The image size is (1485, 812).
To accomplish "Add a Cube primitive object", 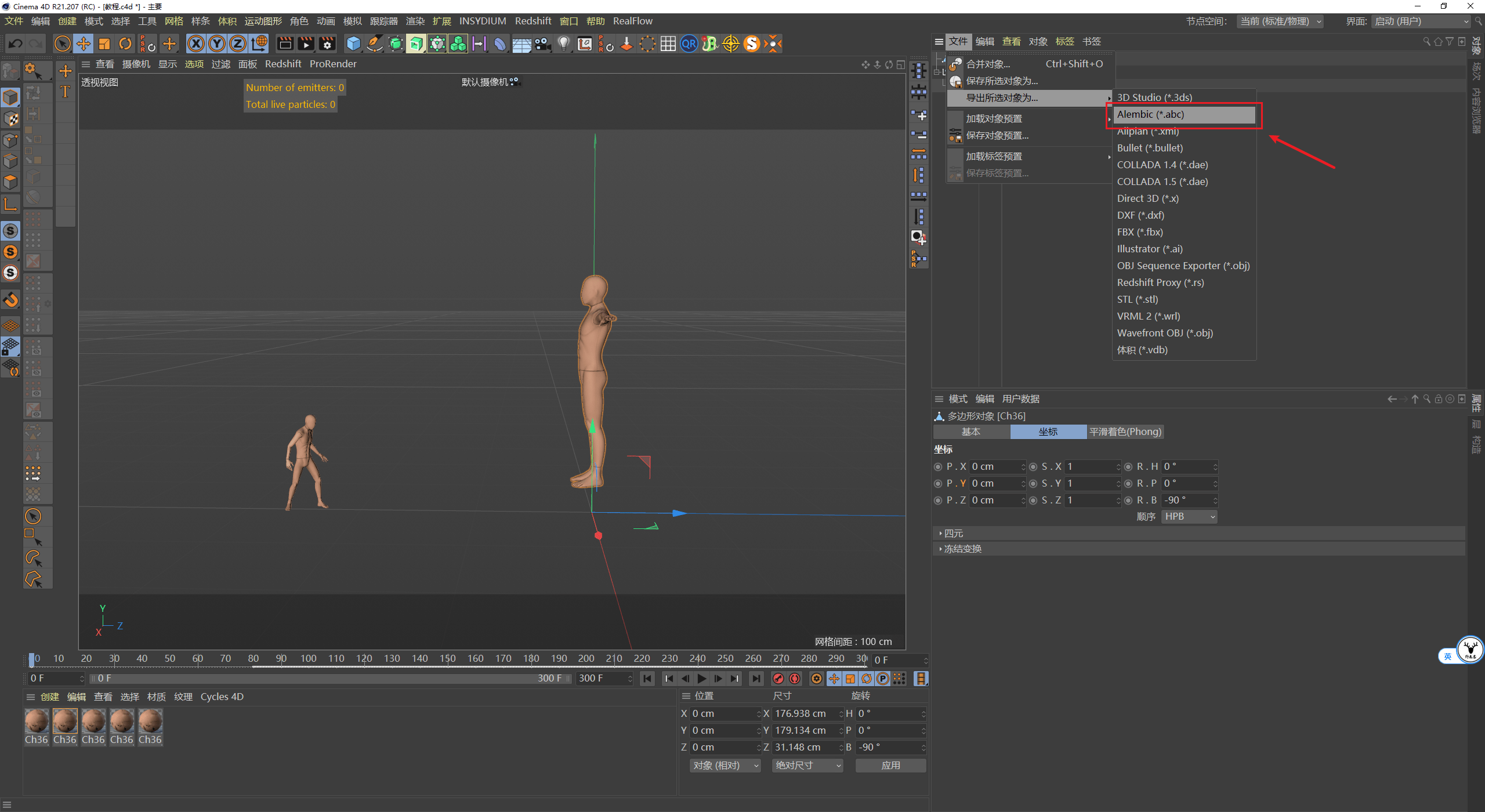I will pos(353,43).
